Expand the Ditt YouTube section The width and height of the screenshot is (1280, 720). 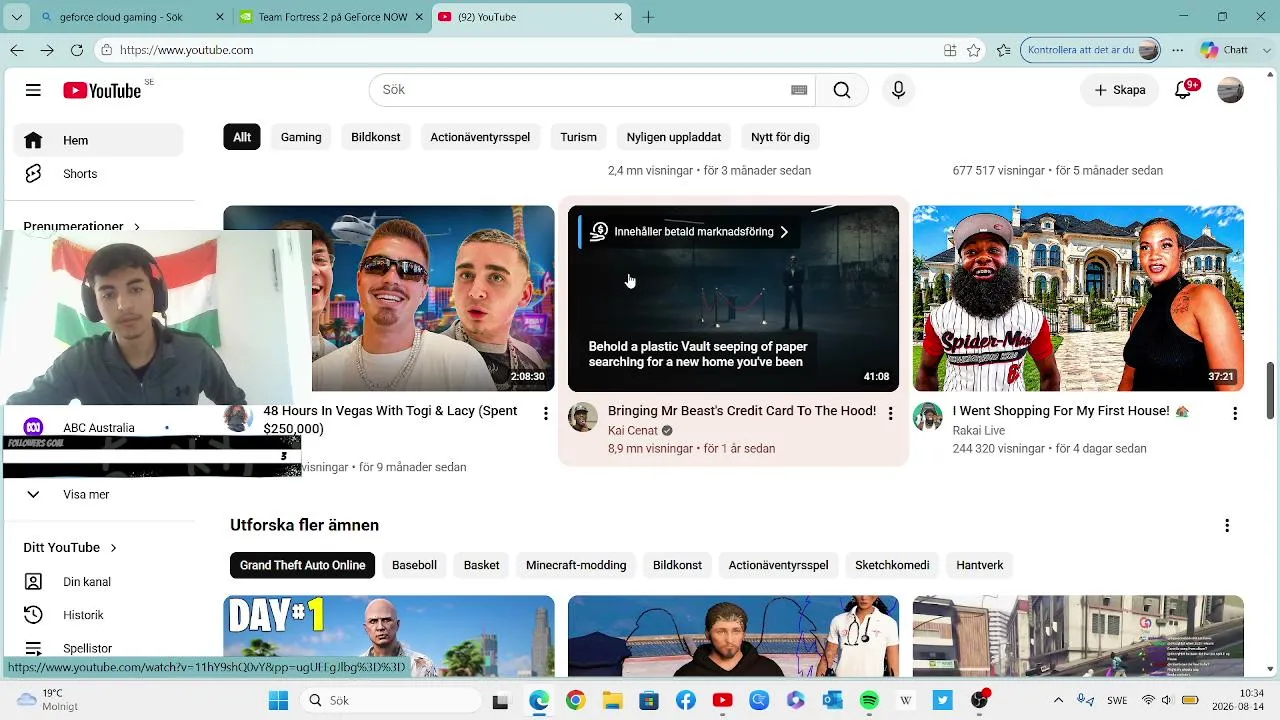pyautogui.click(x=70, y=548)
